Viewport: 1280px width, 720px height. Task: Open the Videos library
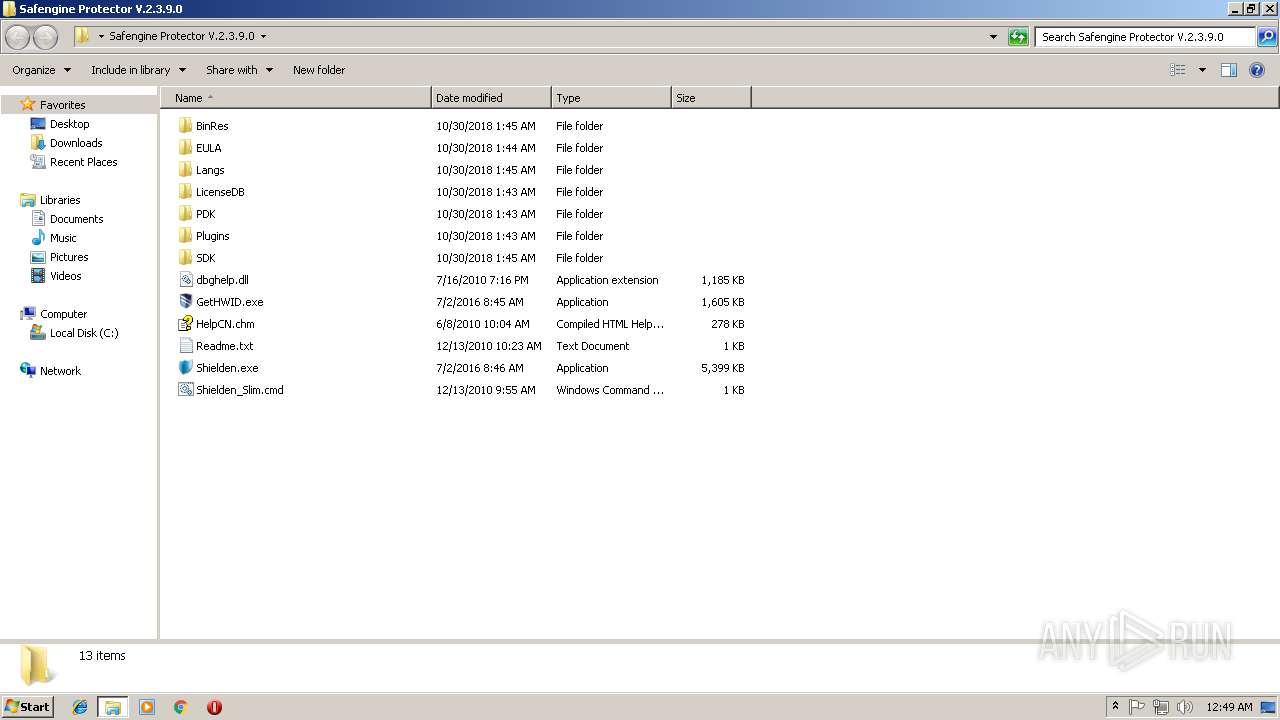[66, 276]
